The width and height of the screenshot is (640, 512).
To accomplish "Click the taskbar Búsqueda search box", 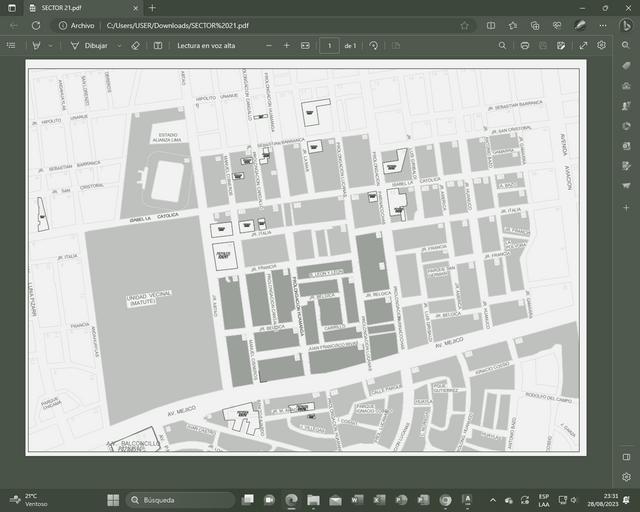I will click(x=181, y=500).
